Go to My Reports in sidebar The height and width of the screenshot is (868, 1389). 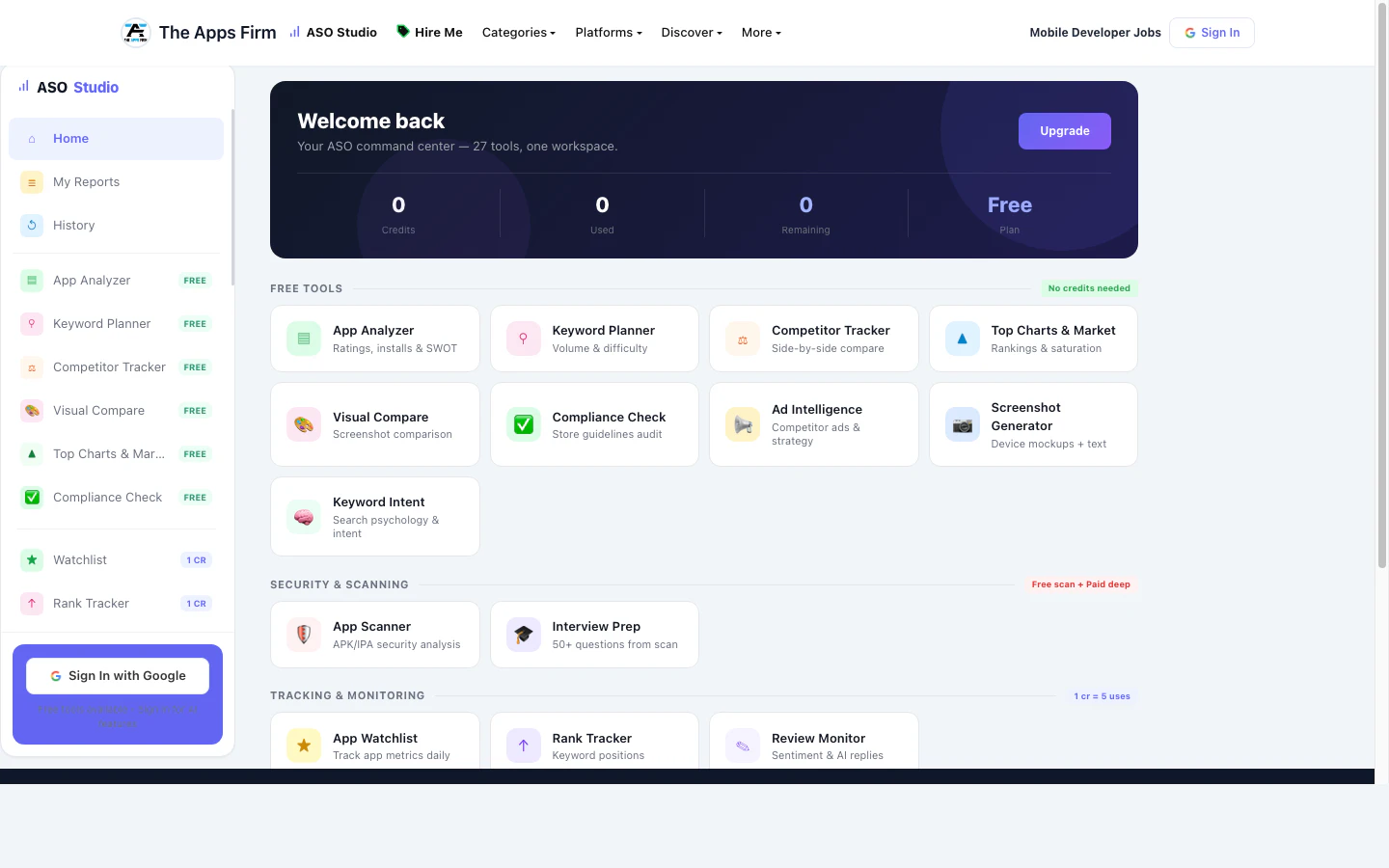[x=117, y=182]
